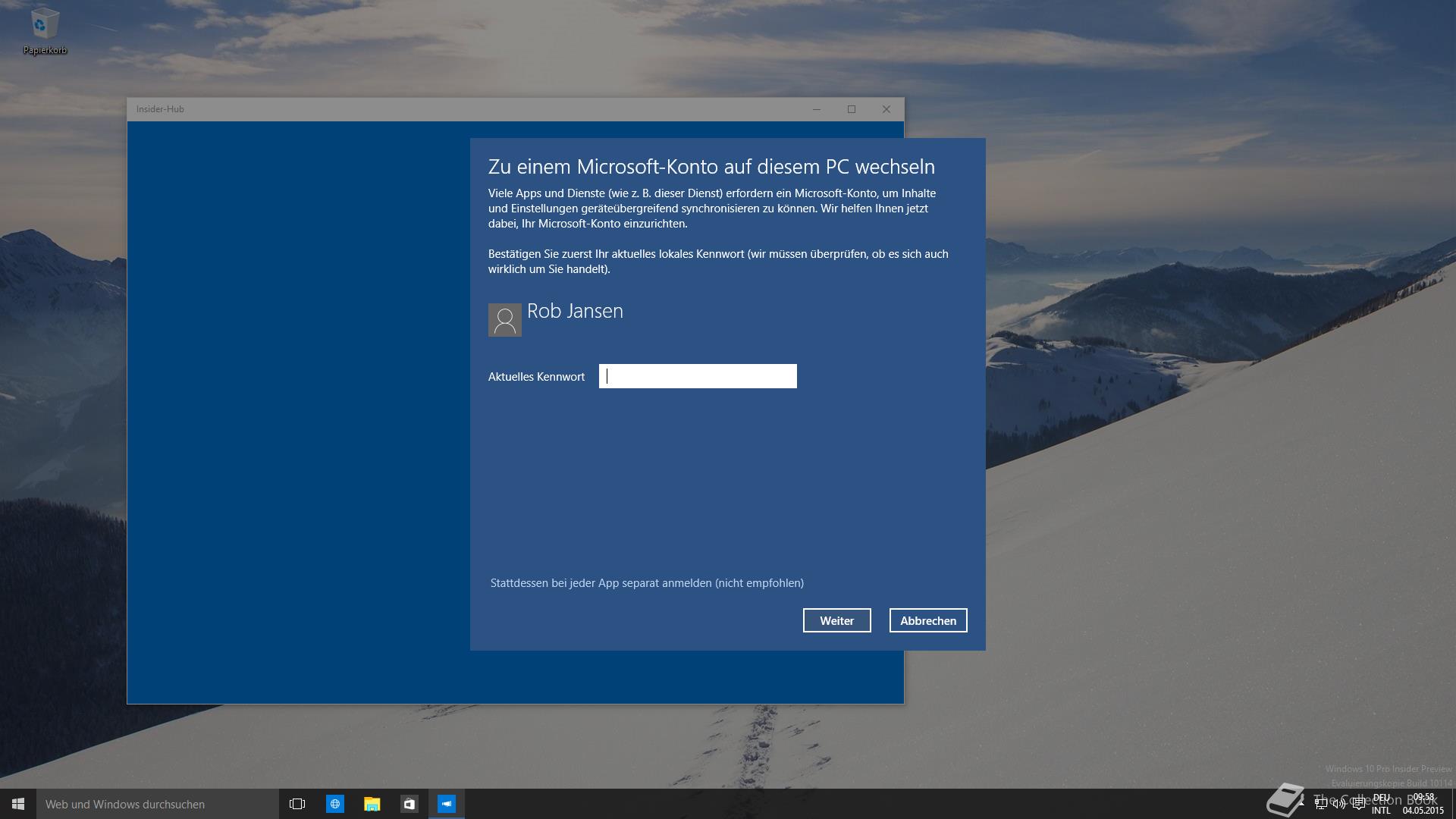Open the Papierkorb recycle bin icon
The image size is (1456, 819).
tap(44, 32)
